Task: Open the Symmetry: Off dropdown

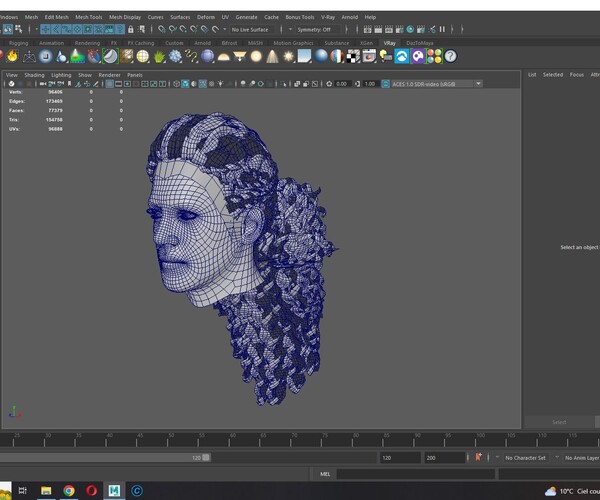Action: tap(318, 29)
